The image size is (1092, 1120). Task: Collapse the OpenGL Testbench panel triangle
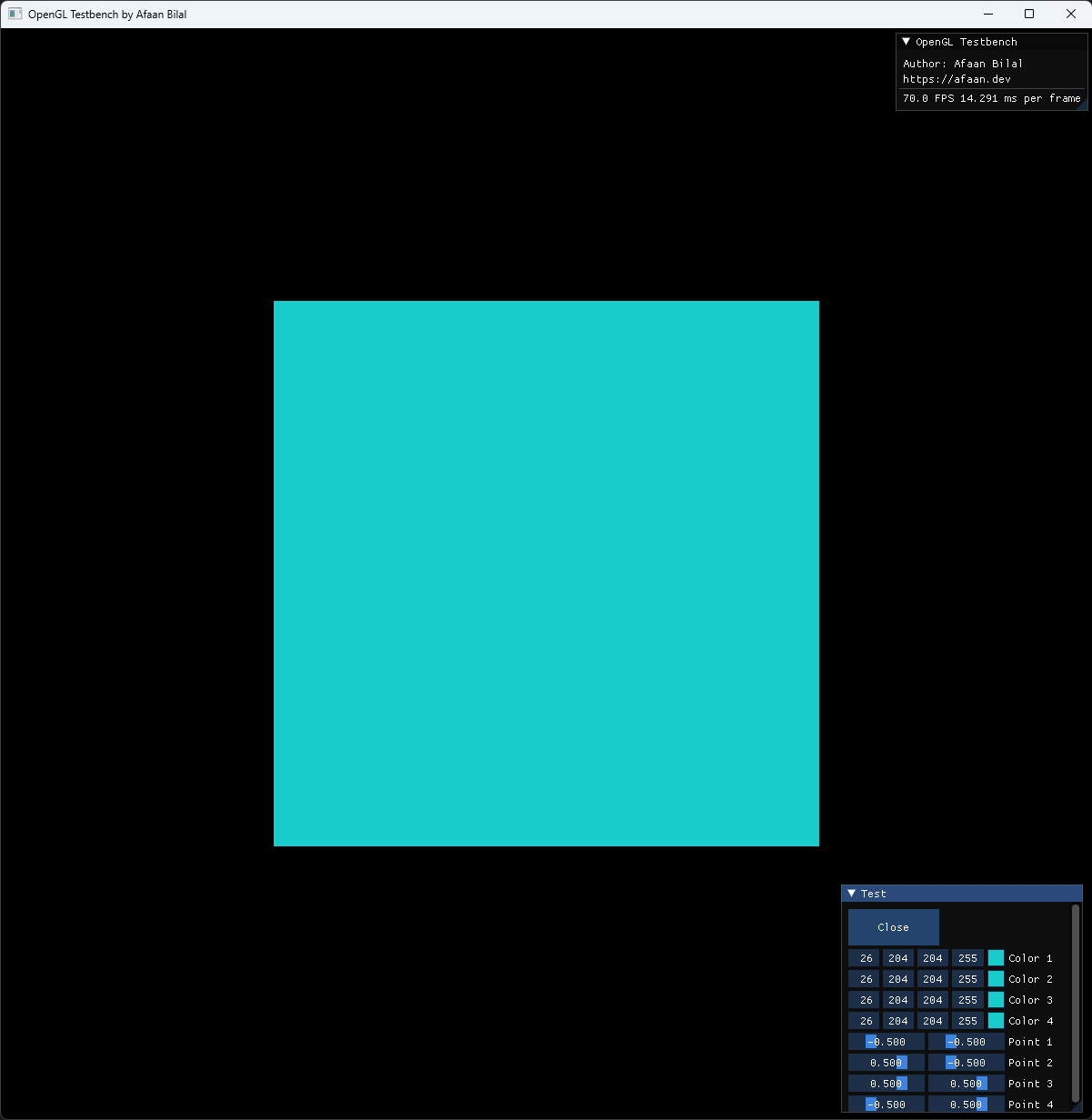(906, 42)
